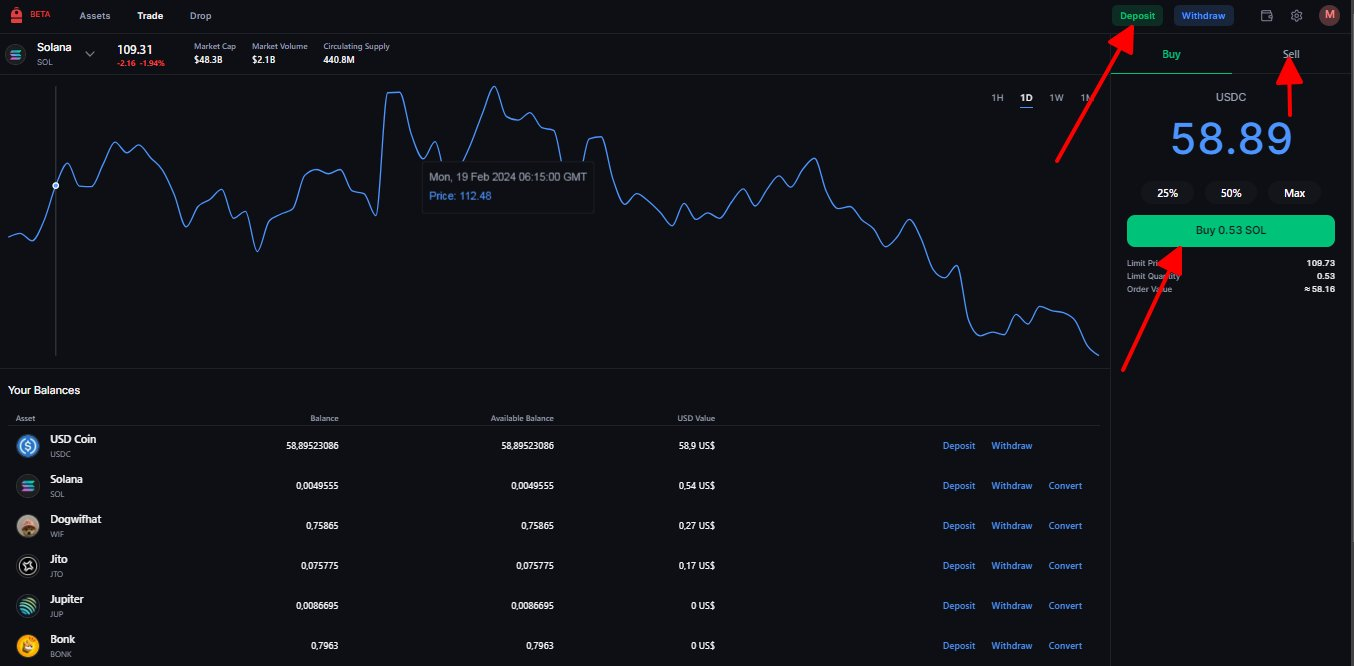This screenshot has width=1354, height=666.
Task: Expand the Solana market selector chevron
Action: click(90, 54)
